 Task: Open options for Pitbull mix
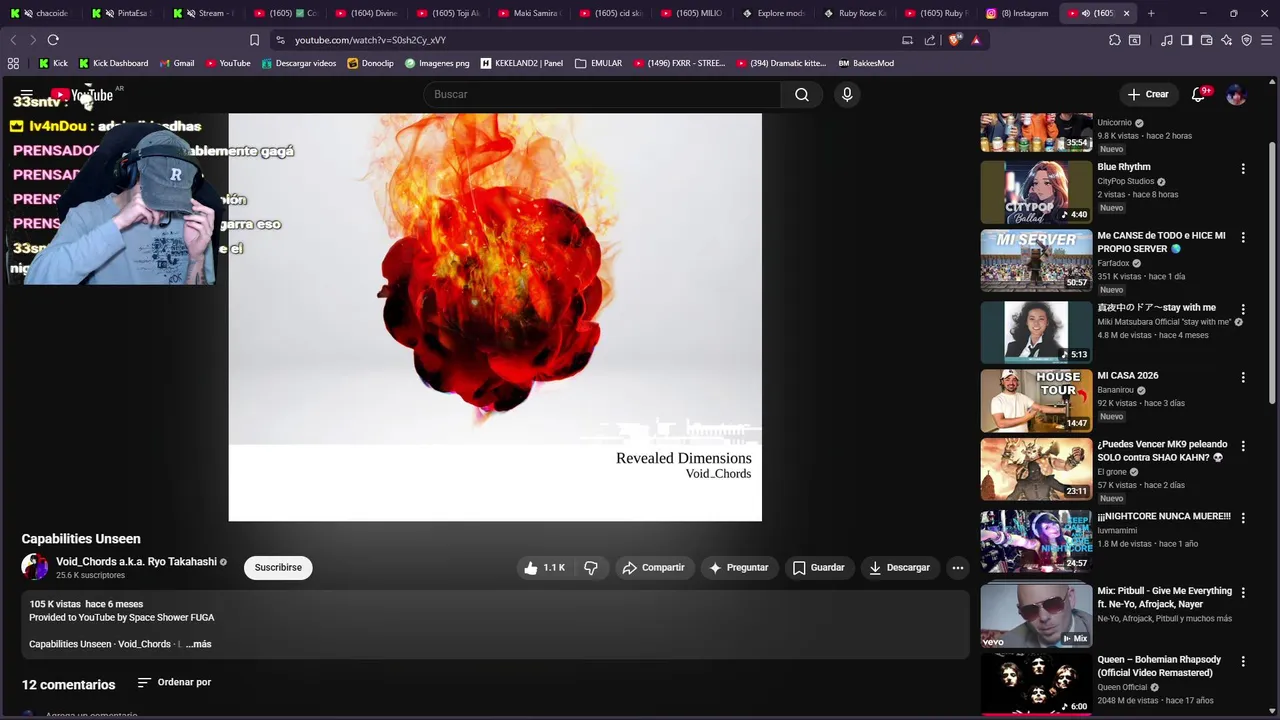(1243, 593)
